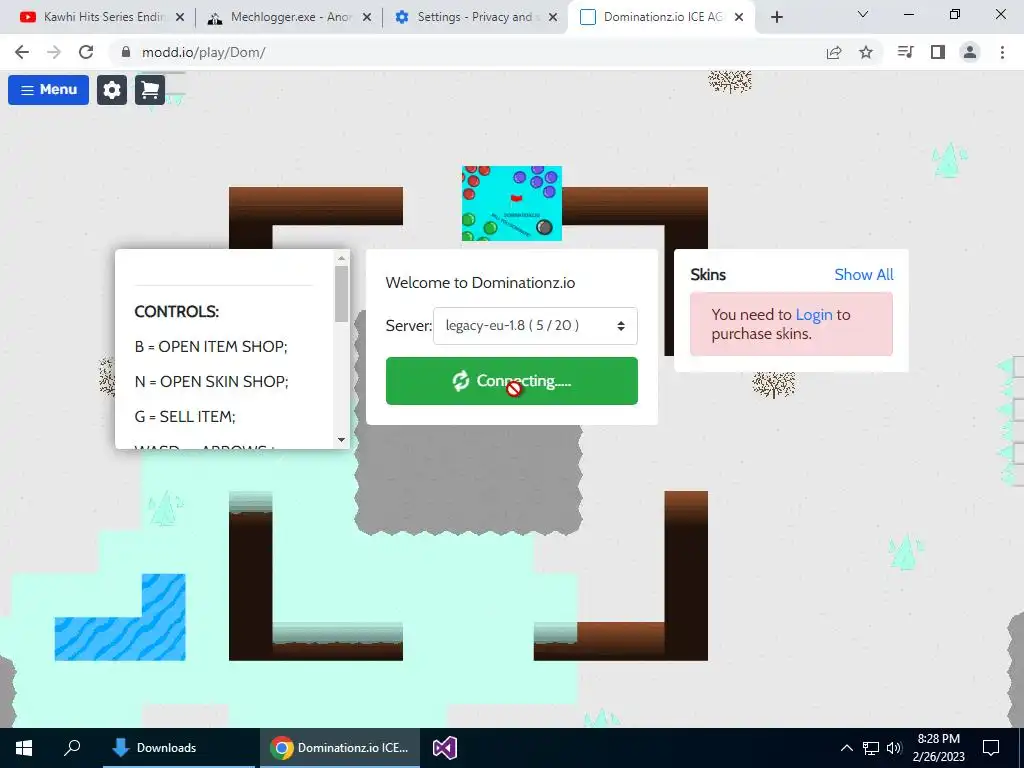Open volume control tray icon
This screenshot has width=1024, height=768.
[894, 748]
